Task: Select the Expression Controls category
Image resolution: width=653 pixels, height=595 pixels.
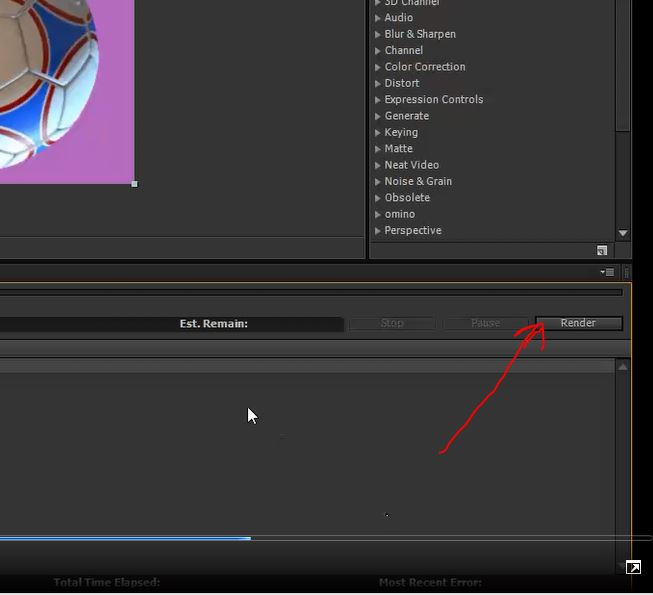Action: pyautogui.click(x=433, y=100)
